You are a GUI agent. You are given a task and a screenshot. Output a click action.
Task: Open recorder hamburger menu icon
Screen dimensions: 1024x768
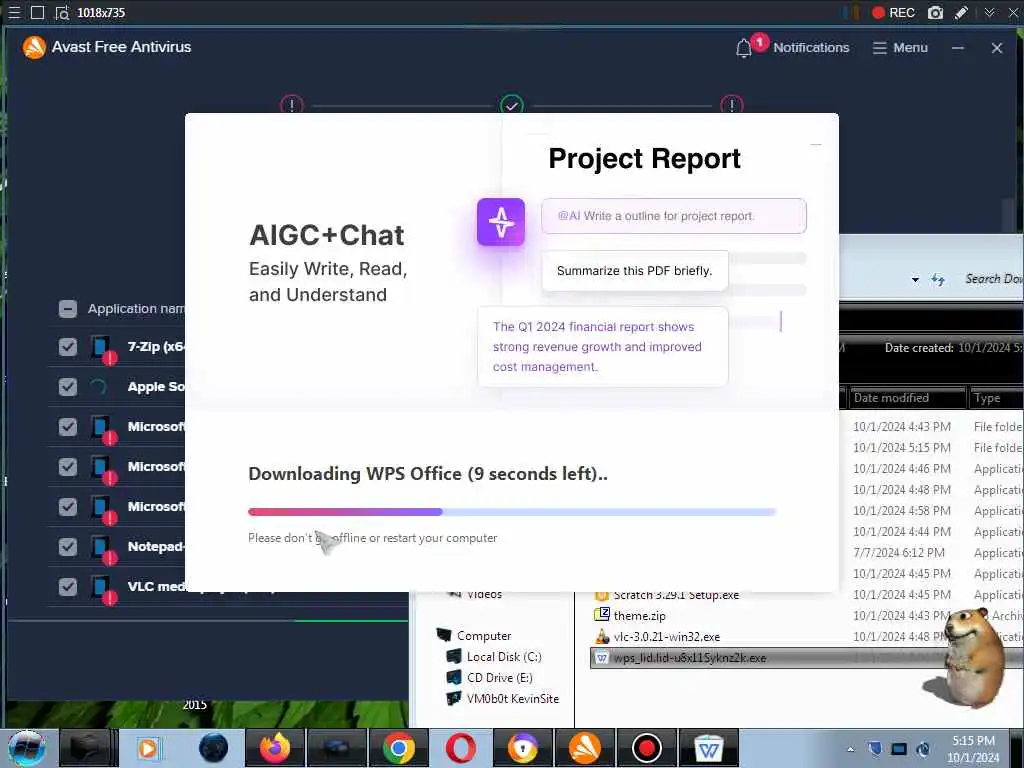point(14,12)
